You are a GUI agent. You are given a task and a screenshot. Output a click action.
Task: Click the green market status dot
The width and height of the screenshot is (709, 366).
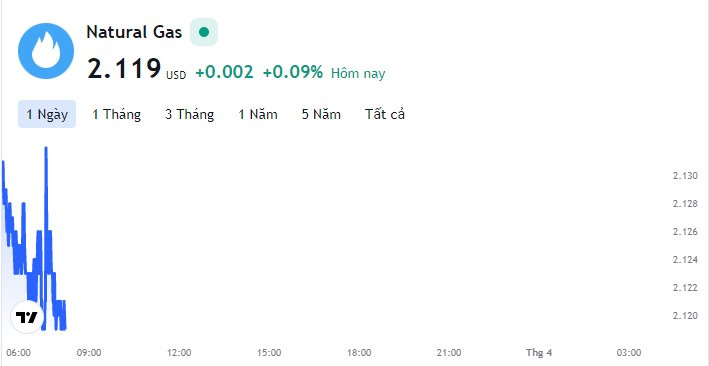click(204, 32)
